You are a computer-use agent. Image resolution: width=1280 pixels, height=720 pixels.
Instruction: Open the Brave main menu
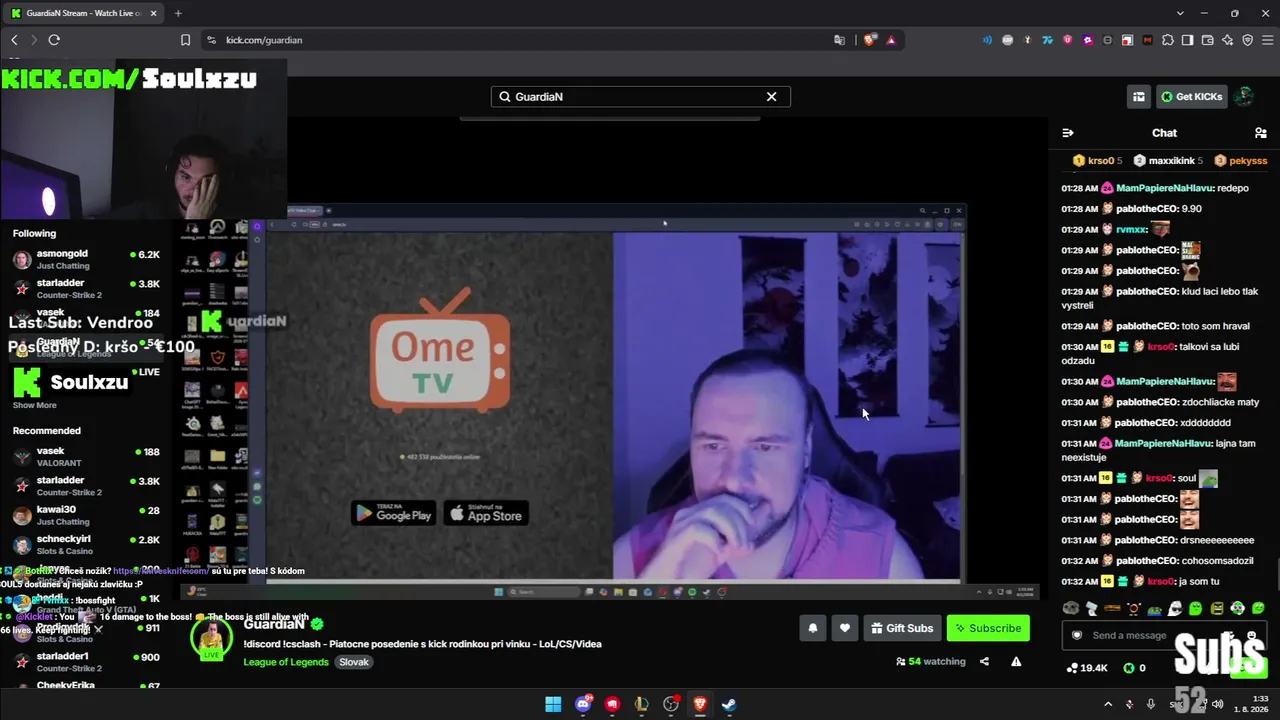[x=1267, y=40]
